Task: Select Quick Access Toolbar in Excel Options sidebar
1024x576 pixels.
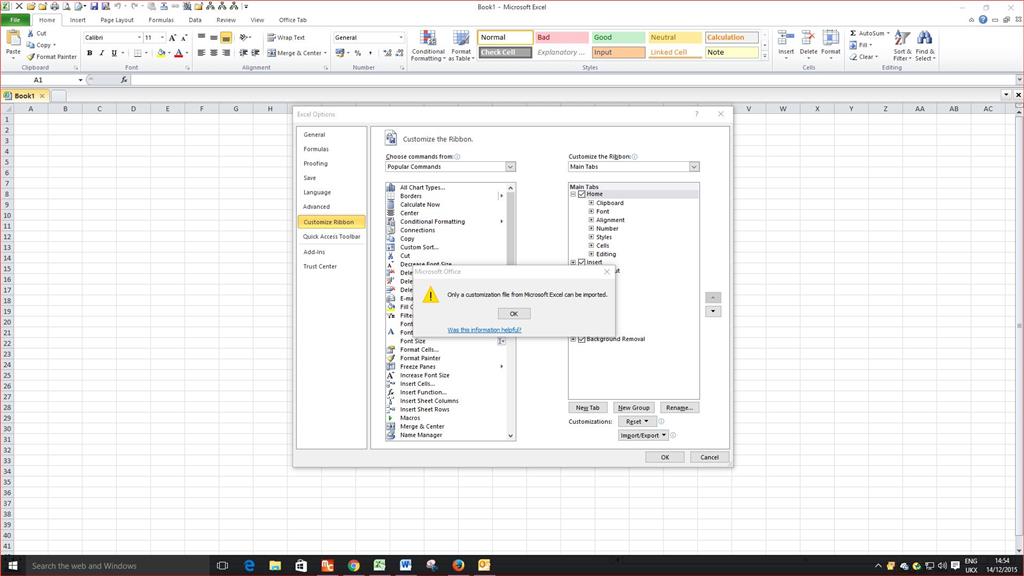Action: tap(331, 236)
